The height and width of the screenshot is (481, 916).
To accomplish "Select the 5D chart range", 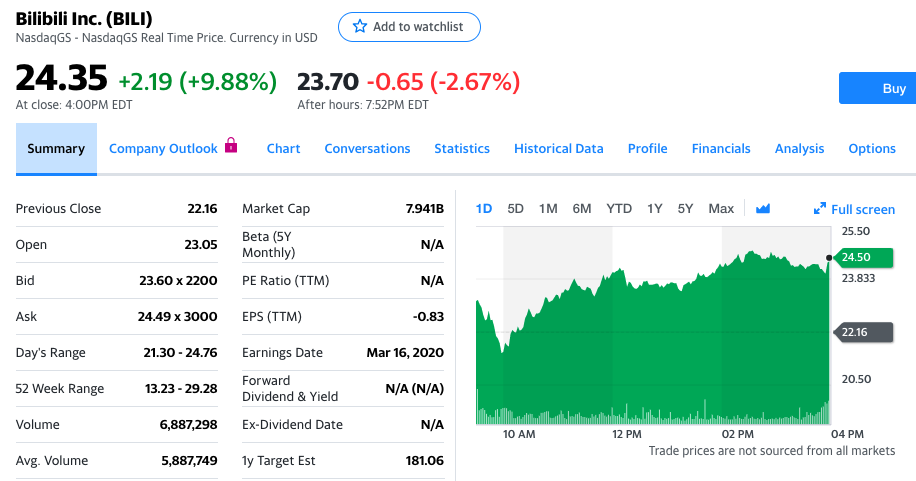I will pyautogui.click(x=515, y=209).
